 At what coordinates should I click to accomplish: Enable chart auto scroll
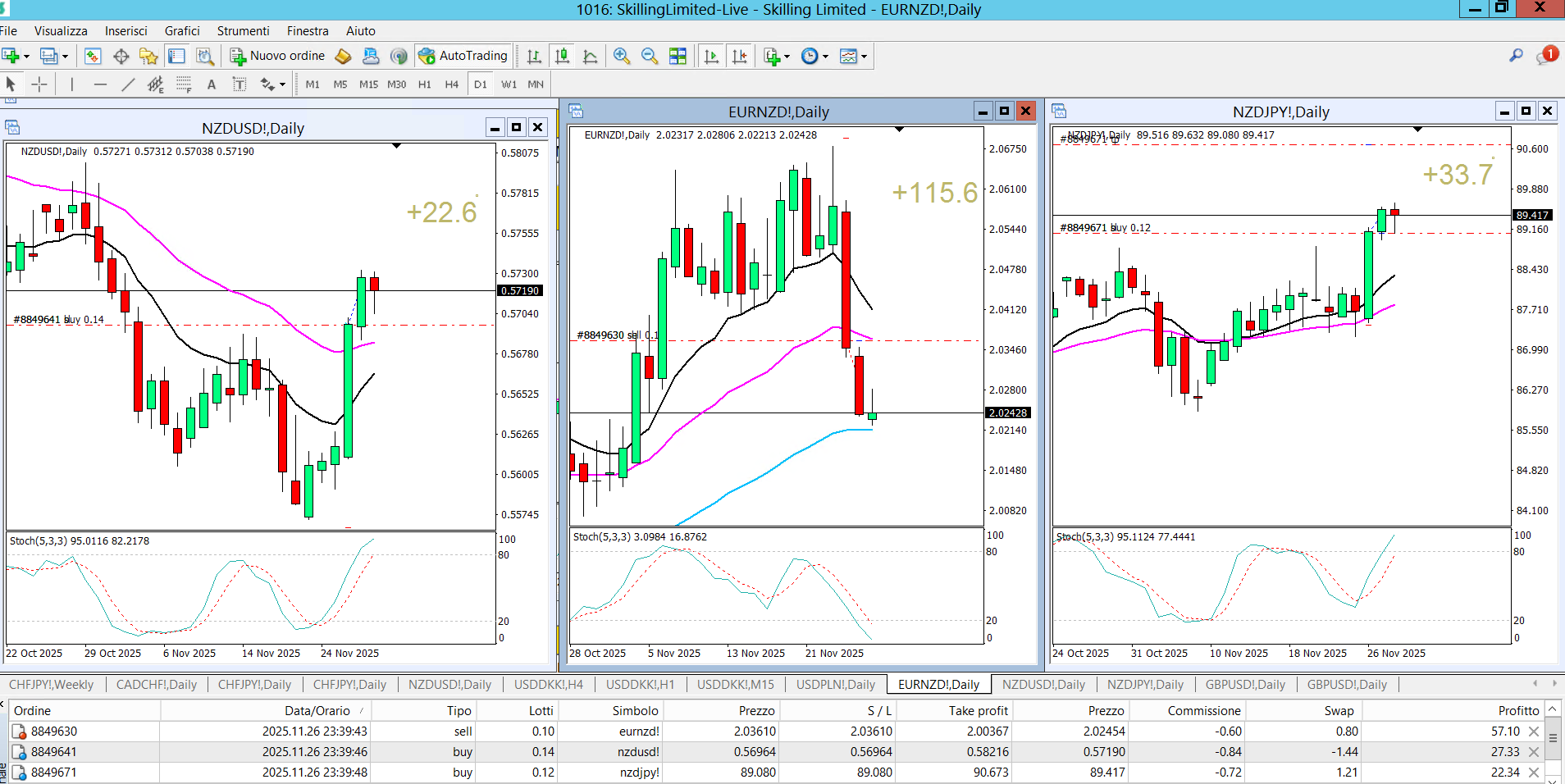[711, 56]
